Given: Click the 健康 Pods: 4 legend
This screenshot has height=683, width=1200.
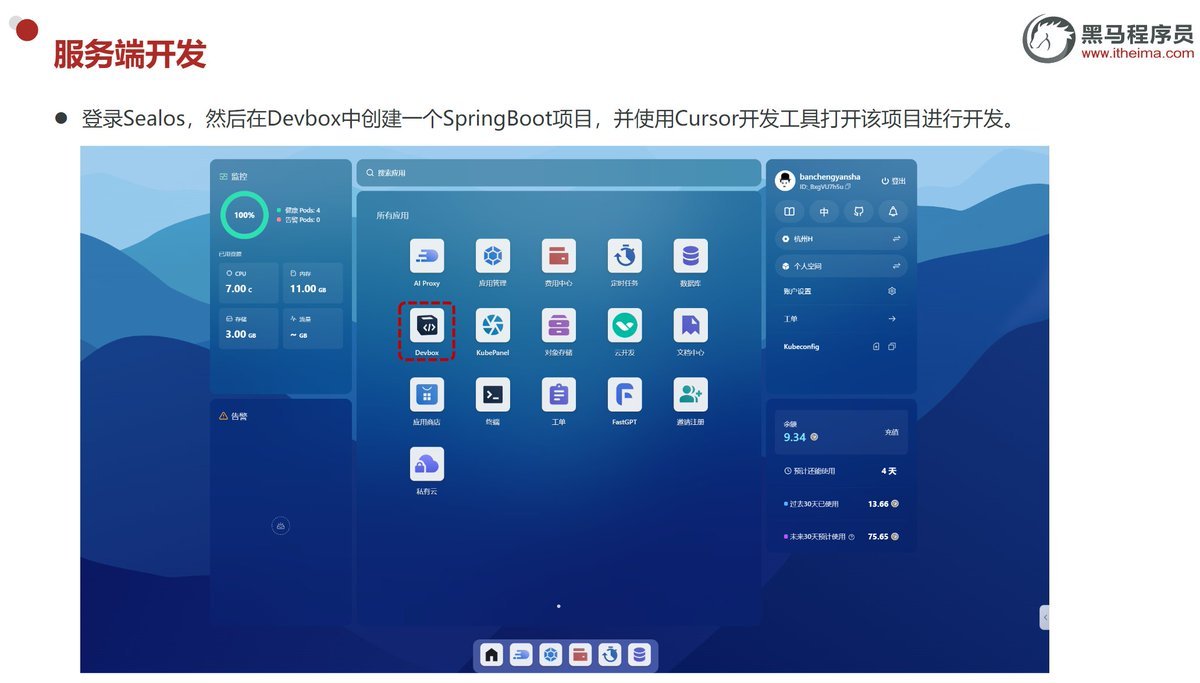Looking at the screenshot, I should [299, 210].
